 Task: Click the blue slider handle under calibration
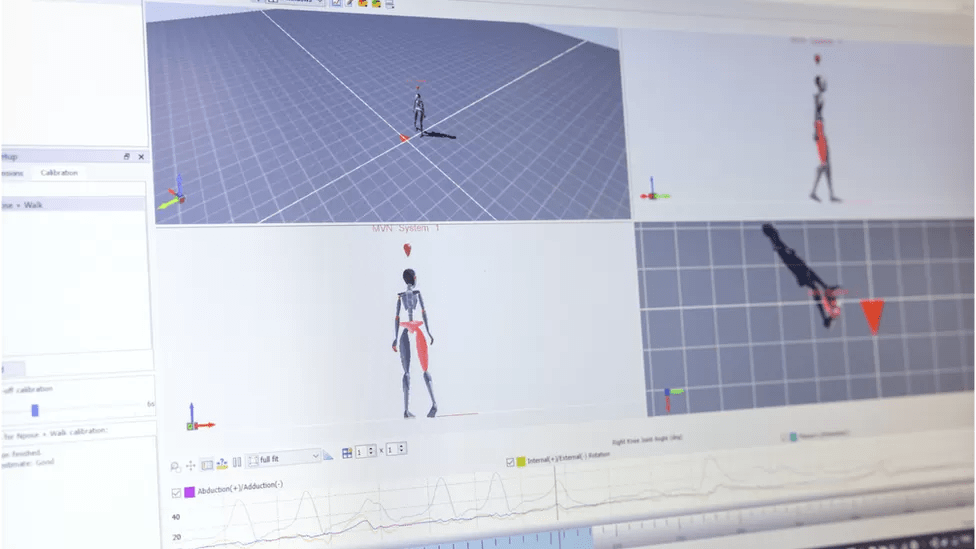tap(35, 410)
